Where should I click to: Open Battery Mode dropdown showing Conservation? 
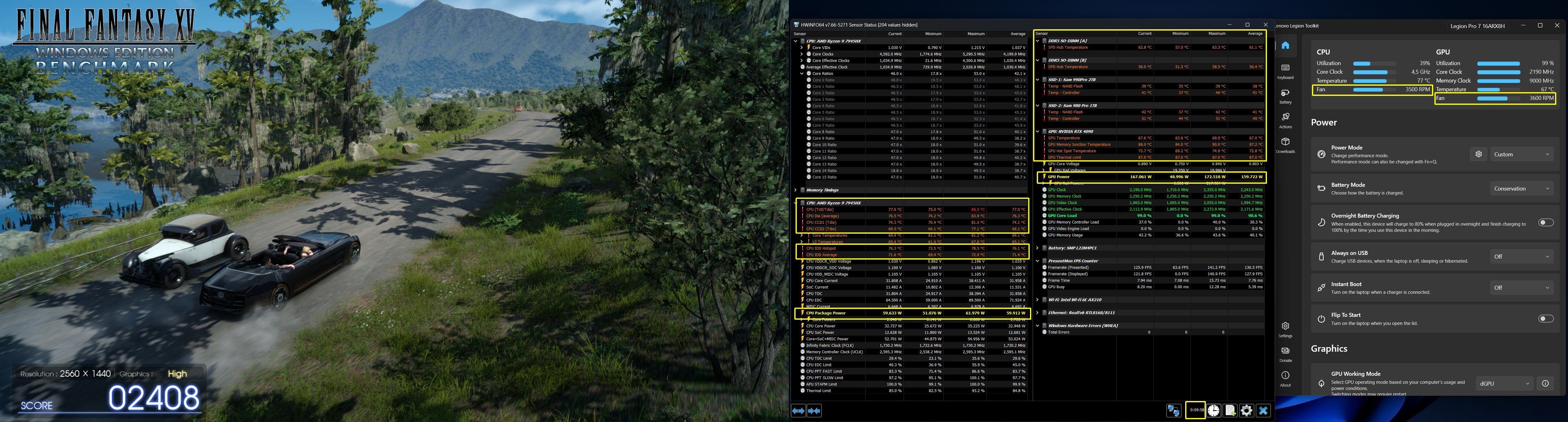(x=1522, y=189)
